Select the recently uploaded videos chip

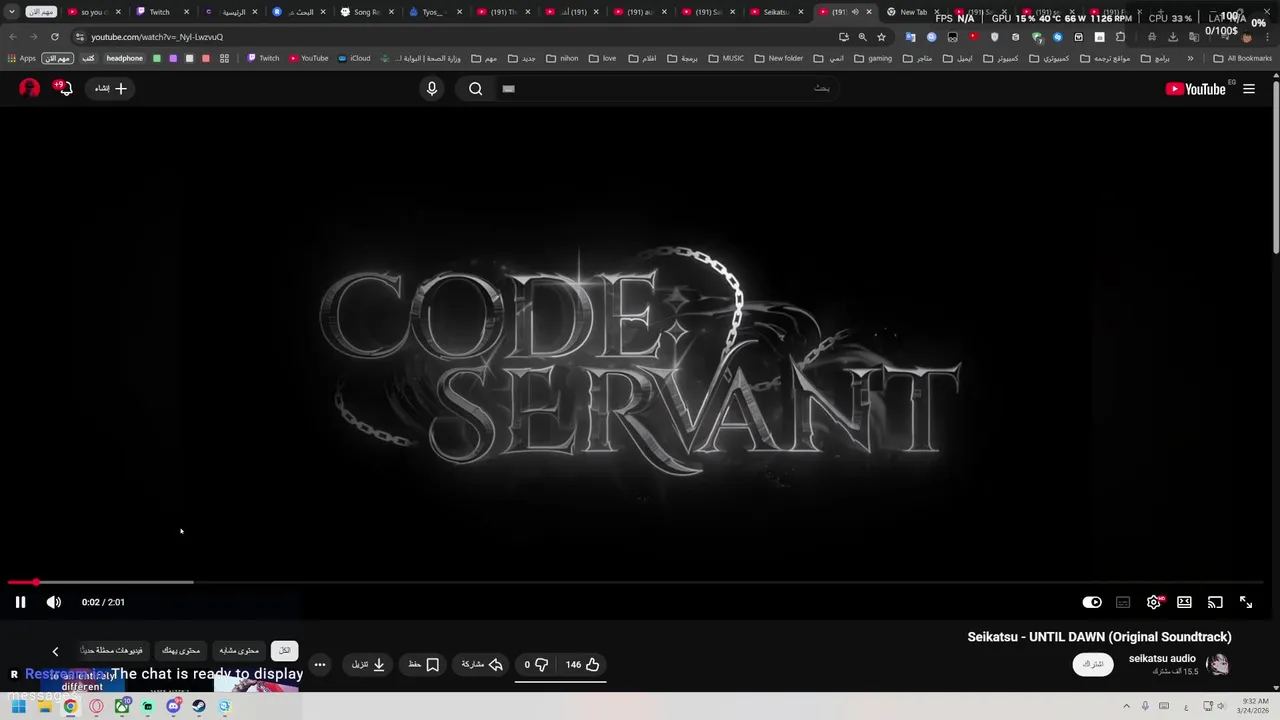point(112,650)
